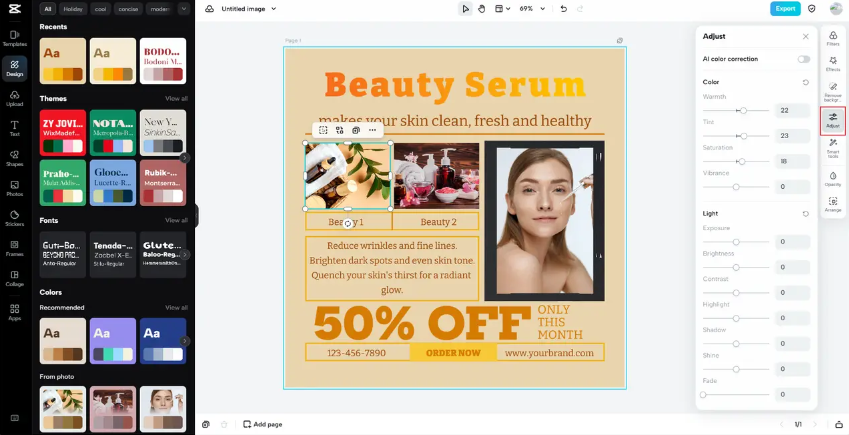This screenshot has height=435, width=849.
Task: Toggle AI color correction switch
Action: [x=804, y=59]
